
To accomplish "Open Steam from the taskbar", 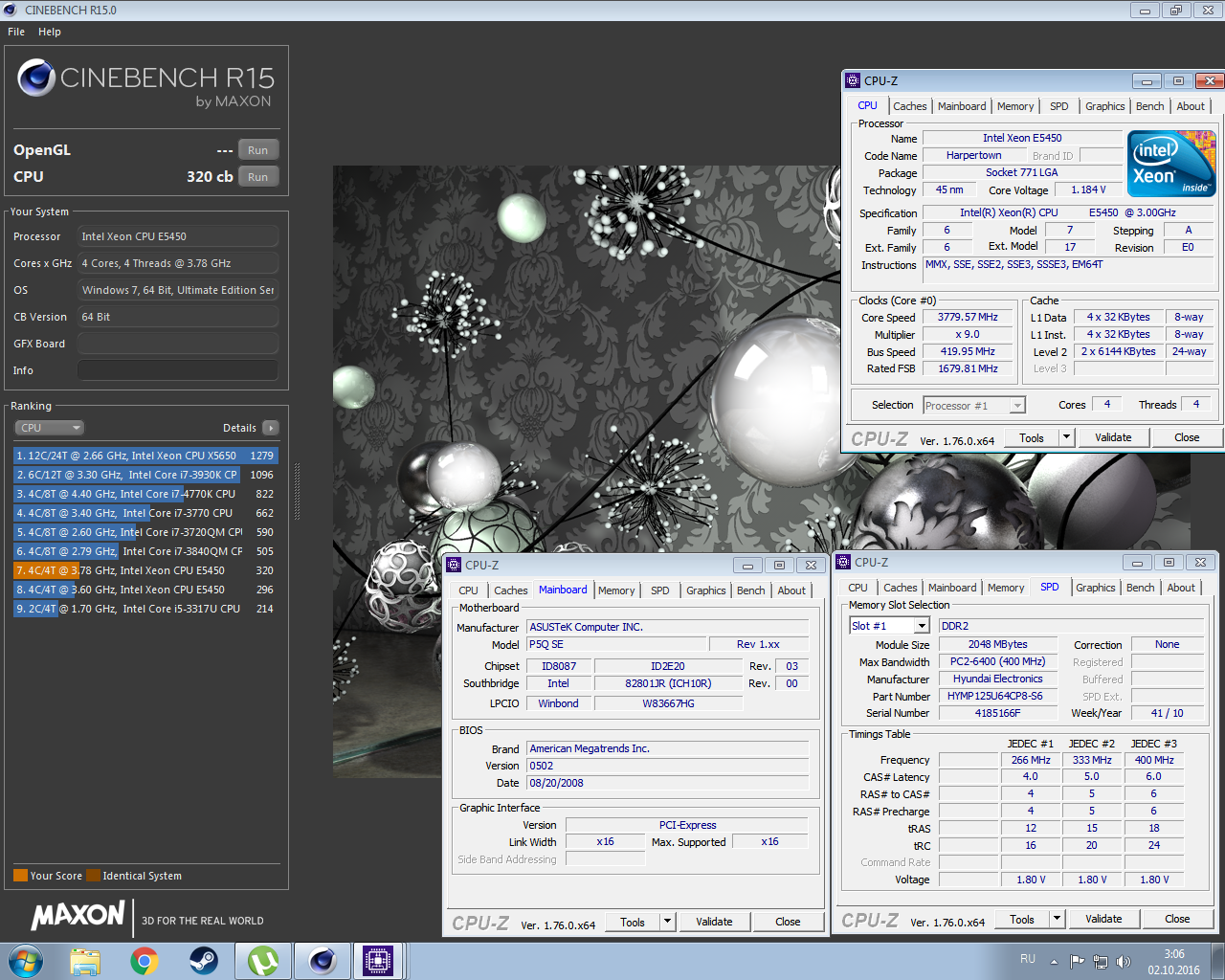I will click(204, 961).
